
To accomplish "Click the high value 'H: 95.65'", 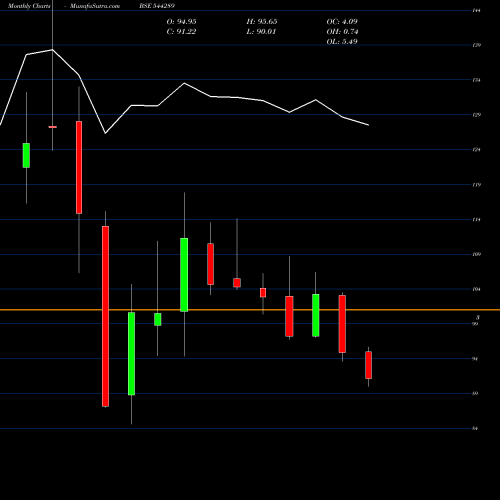I will tap(262, 22).
